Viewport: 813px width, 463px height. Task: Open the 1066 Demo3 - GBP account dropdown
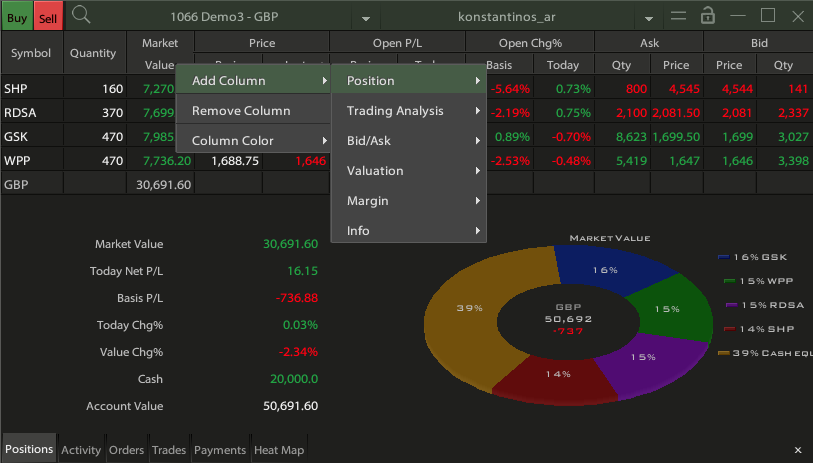point(366,18)
